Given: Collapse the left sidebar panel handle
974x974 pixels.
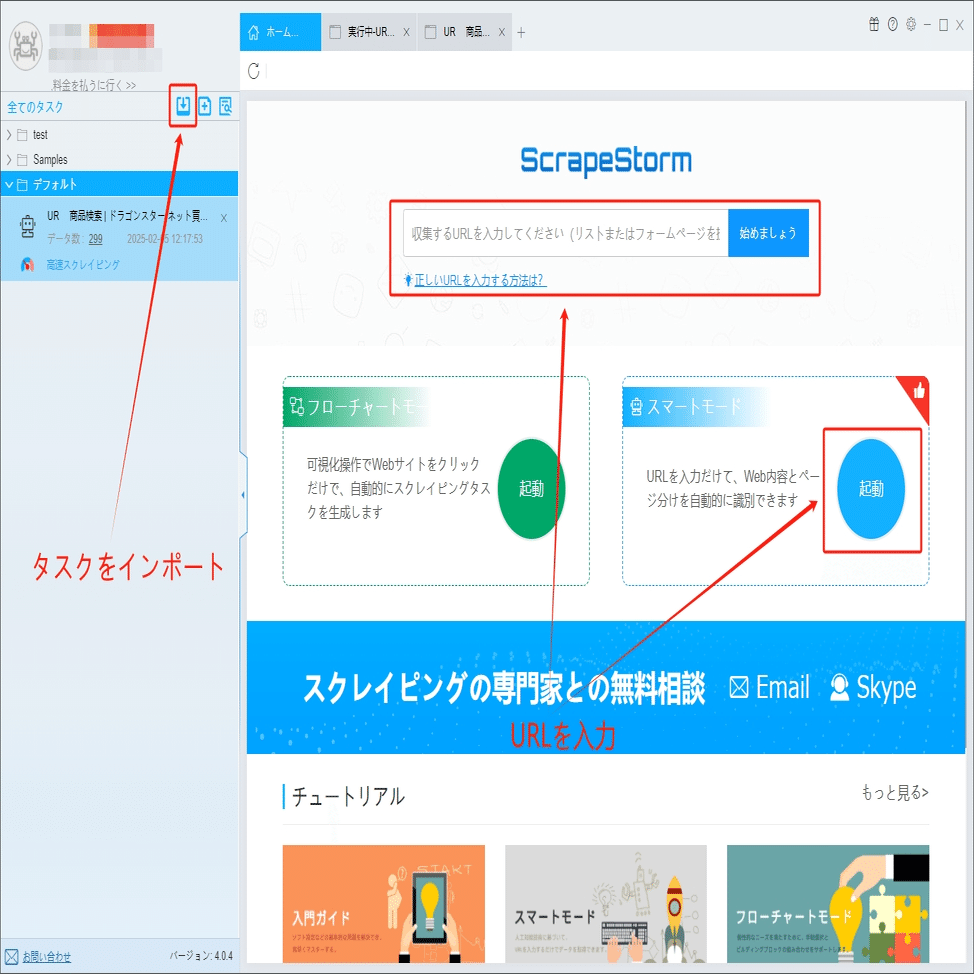Looking at the screenshot, I should pyautogui.click(x=243, y=494).
